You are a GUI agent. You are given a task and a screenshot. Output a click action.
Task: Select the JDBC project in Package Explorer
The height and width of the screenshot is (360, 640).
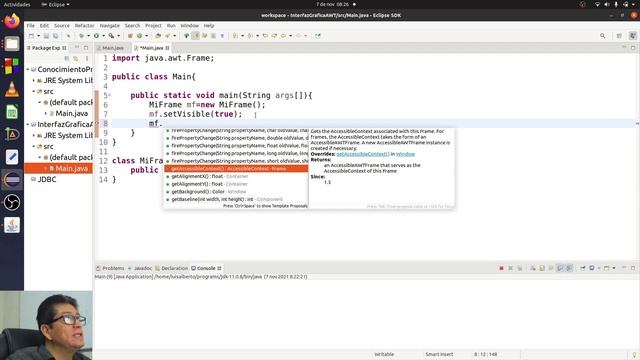(47, 180)
